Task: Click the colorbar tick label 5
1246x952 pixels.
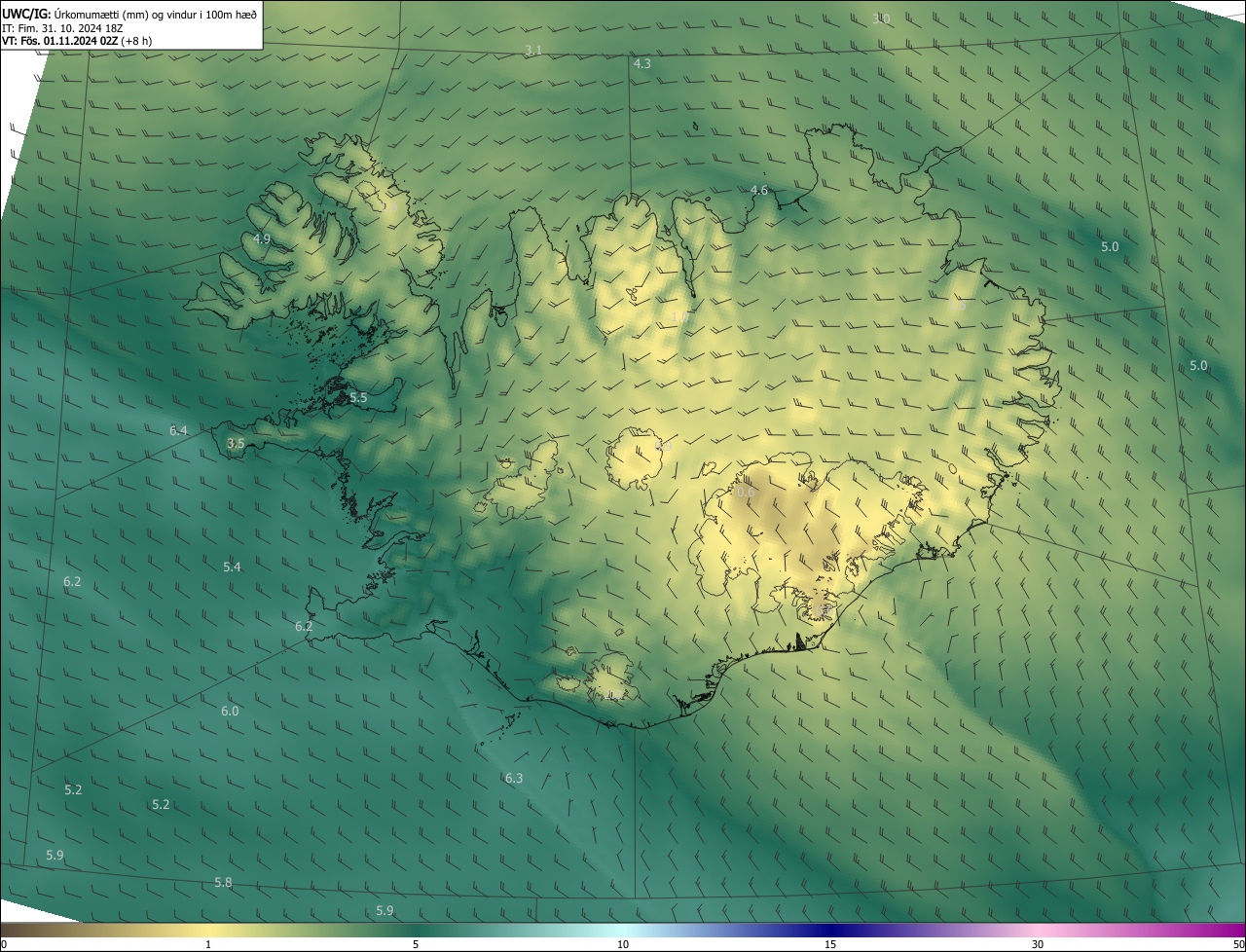Action: 416,944
